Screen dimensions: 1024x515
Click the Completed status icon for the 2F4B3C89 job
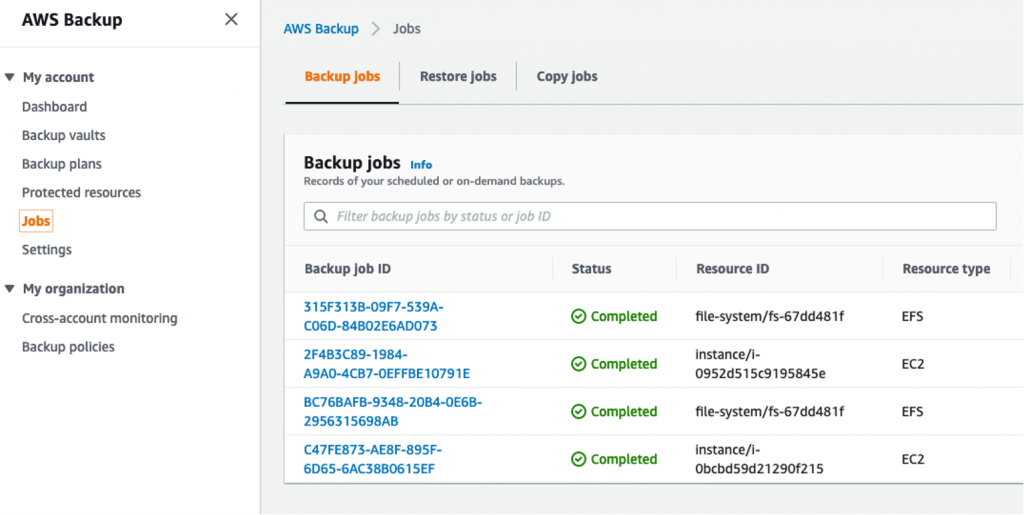point(578,364)
